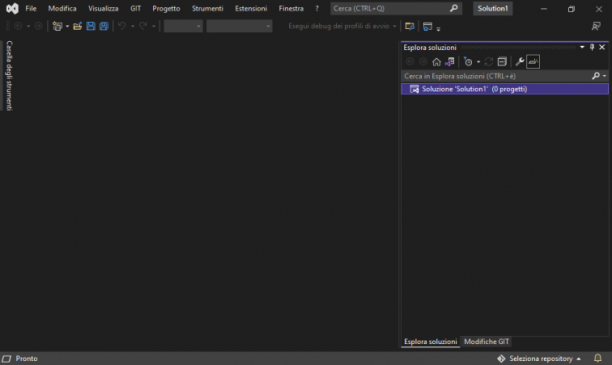Click the Visual Studio logo icon
612x365 pixels.
[x=12, y=8]
